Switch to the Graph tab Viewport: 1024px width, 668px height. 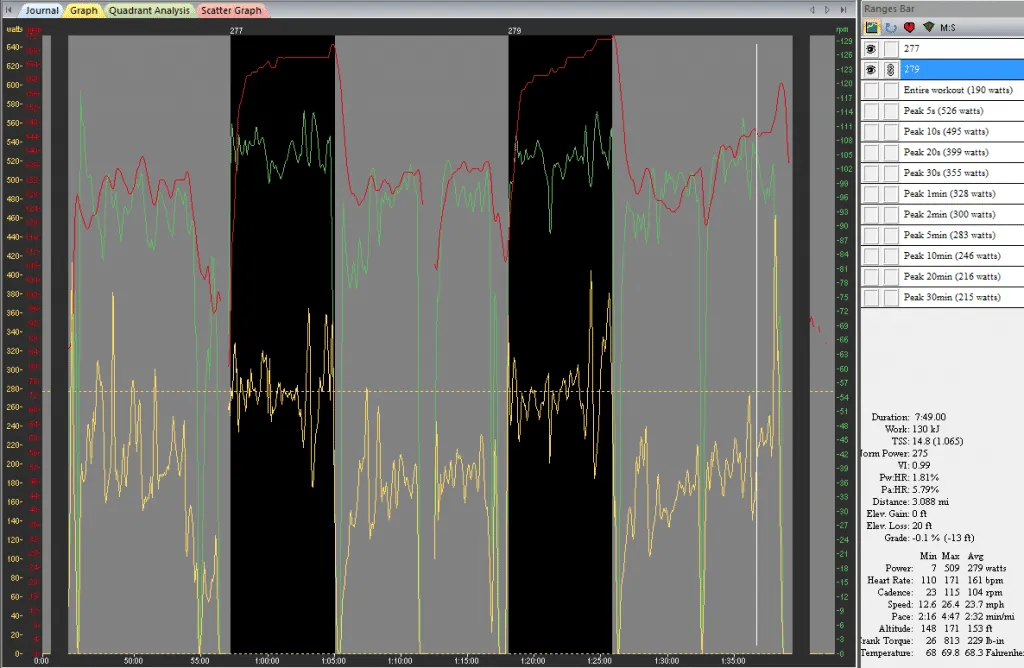[84, 10]
